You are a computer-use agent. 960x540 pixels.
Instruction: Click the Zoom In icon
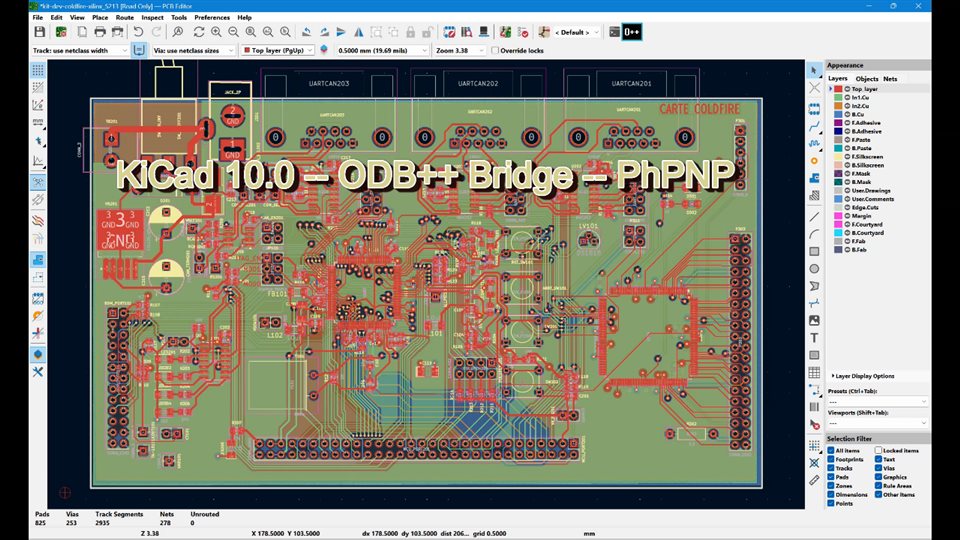tap(216, 32)
